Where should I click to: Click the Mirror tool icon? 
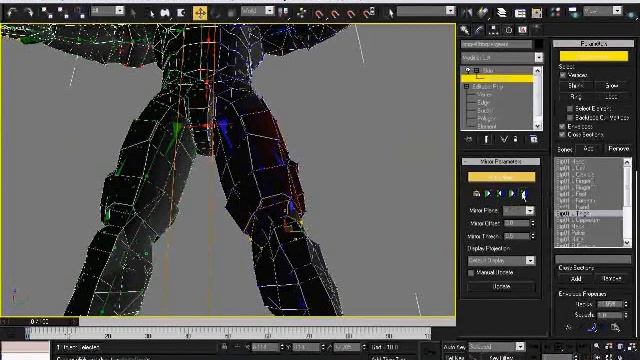(x=467, y=13)
